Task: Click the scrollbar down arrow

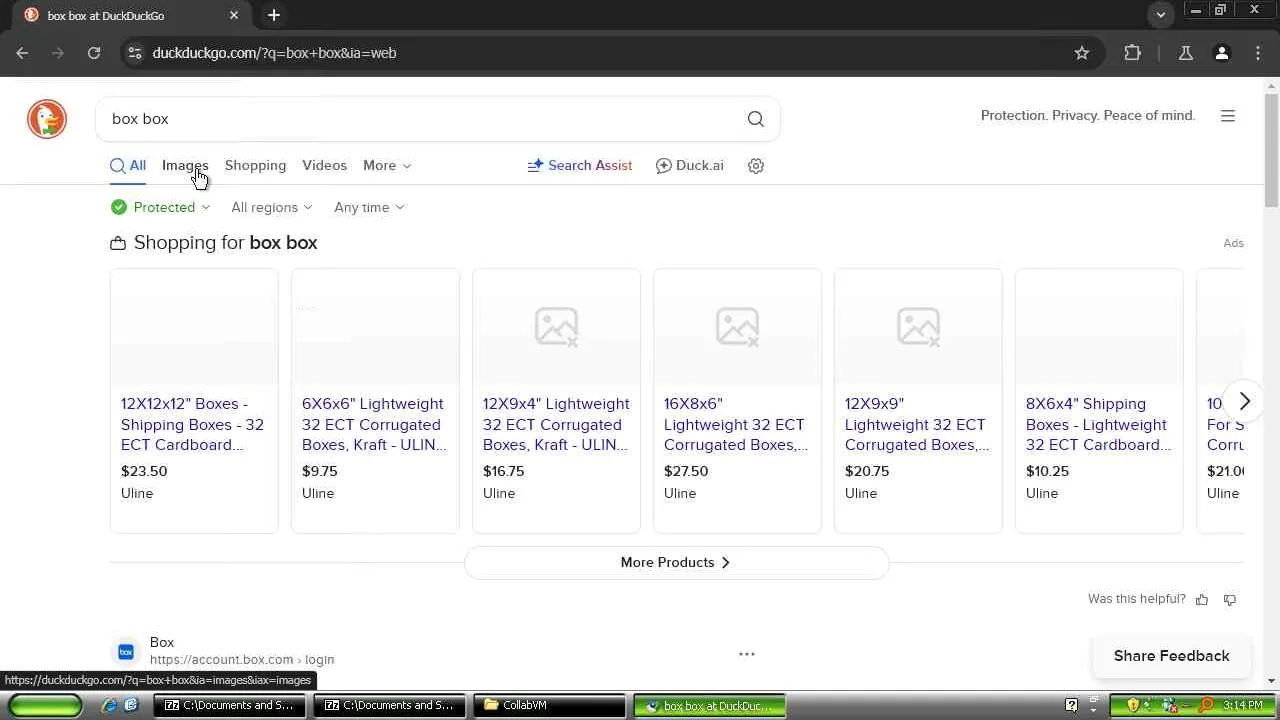Action: pos(1271,681)
